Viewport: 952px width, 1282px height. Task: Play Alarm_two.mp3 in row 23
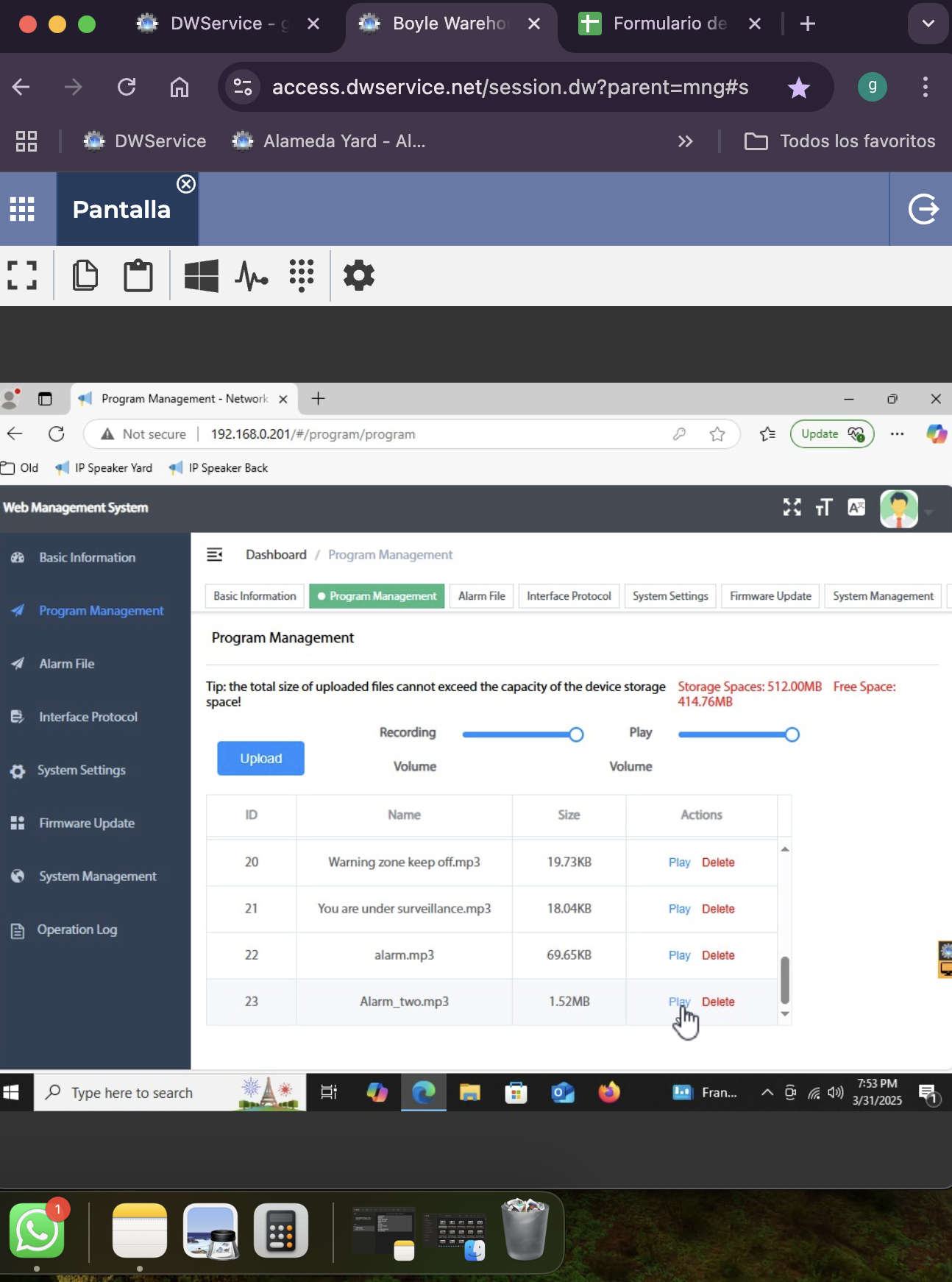click(679, 1002)
